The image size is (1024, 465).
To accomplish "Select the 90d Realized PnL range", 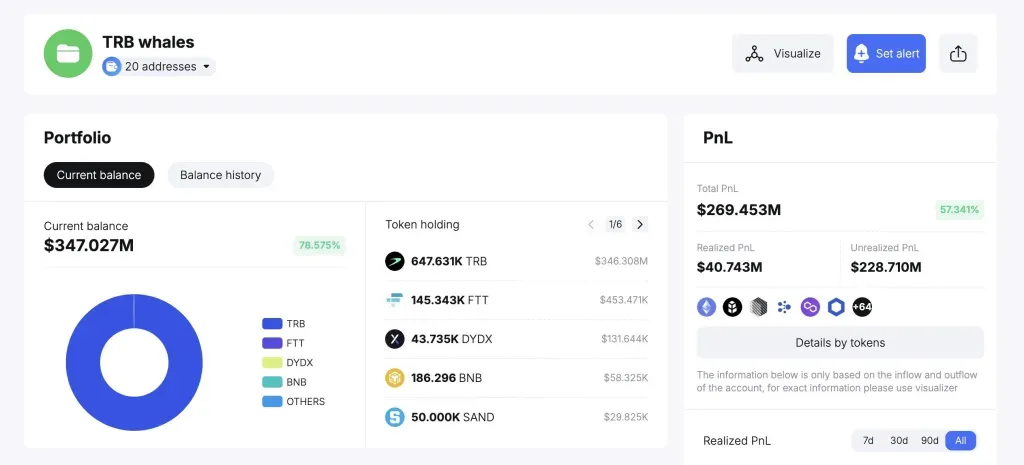I will point(930,441).
